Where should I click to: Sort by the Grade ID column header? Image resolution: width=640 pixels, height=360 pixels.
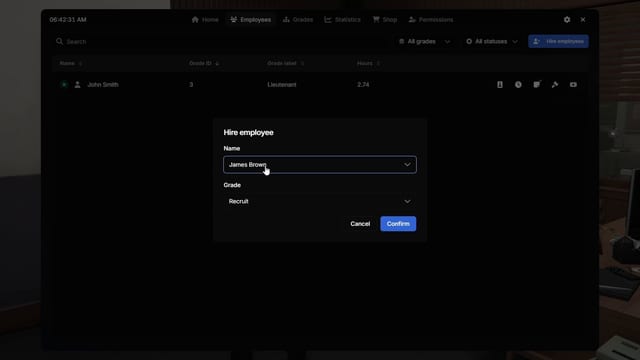point(204,63)
